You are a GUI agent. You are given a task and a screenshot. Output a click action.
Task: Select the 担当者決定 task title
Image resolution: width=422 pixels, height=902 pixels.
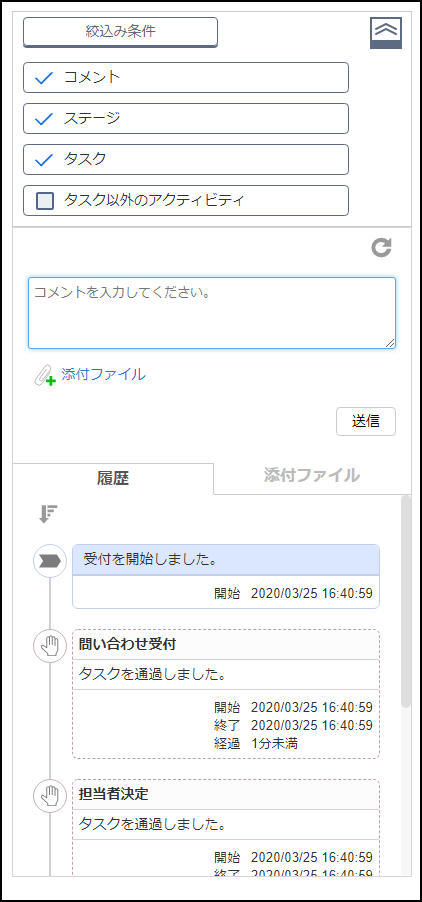pyautogui.click(x=114, y=794)
